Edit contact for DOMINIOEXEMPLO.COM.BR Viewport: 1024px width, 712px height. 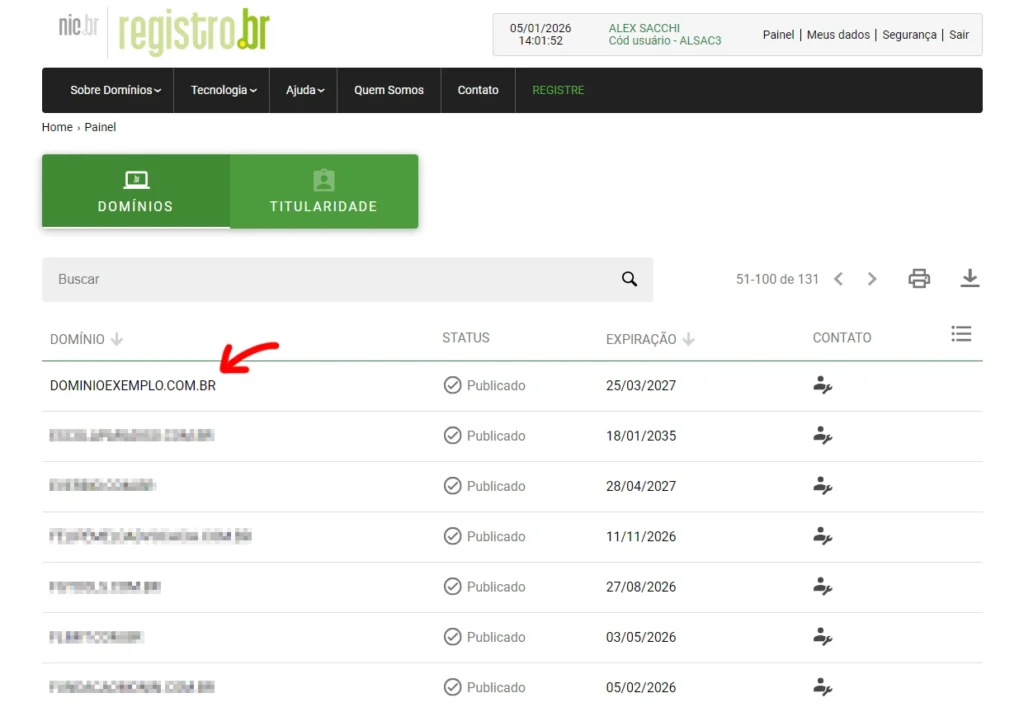coord(822,386)
